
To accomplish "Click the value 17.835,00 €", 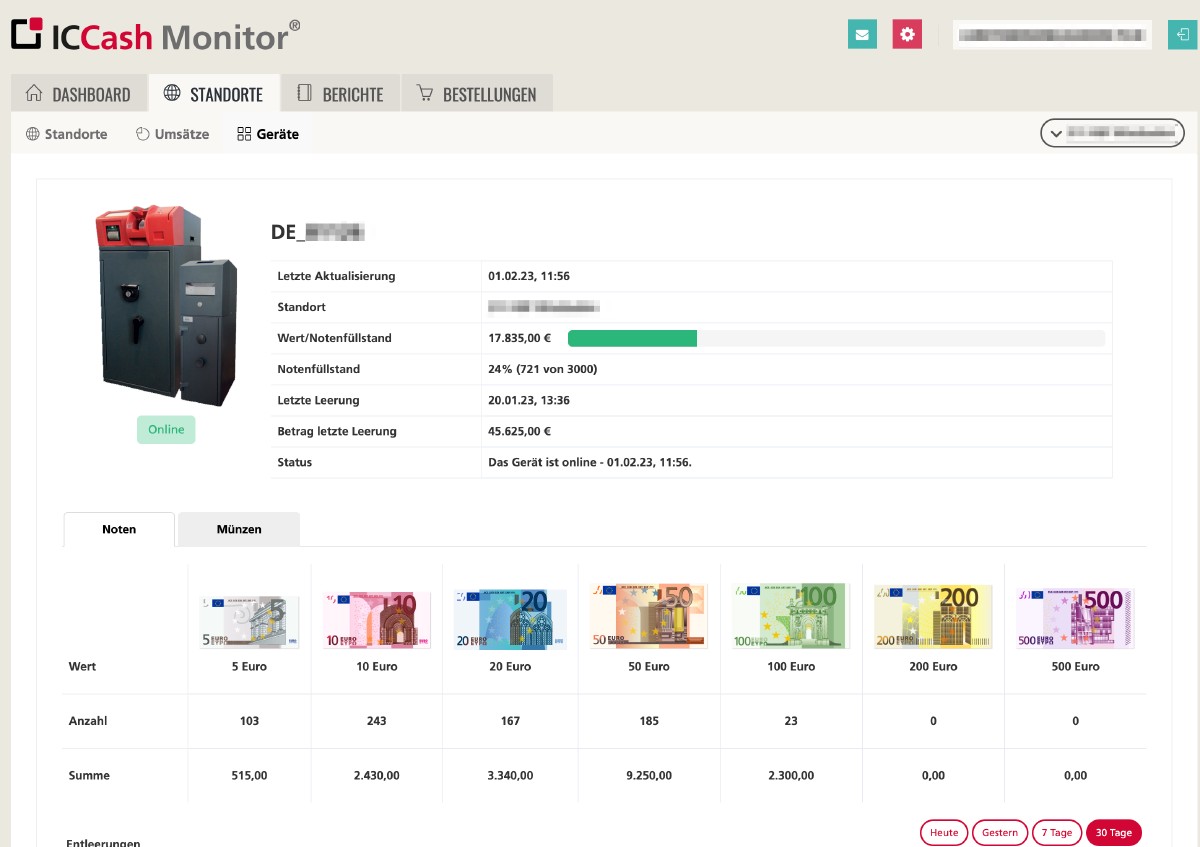I will [x=519, y=338].
